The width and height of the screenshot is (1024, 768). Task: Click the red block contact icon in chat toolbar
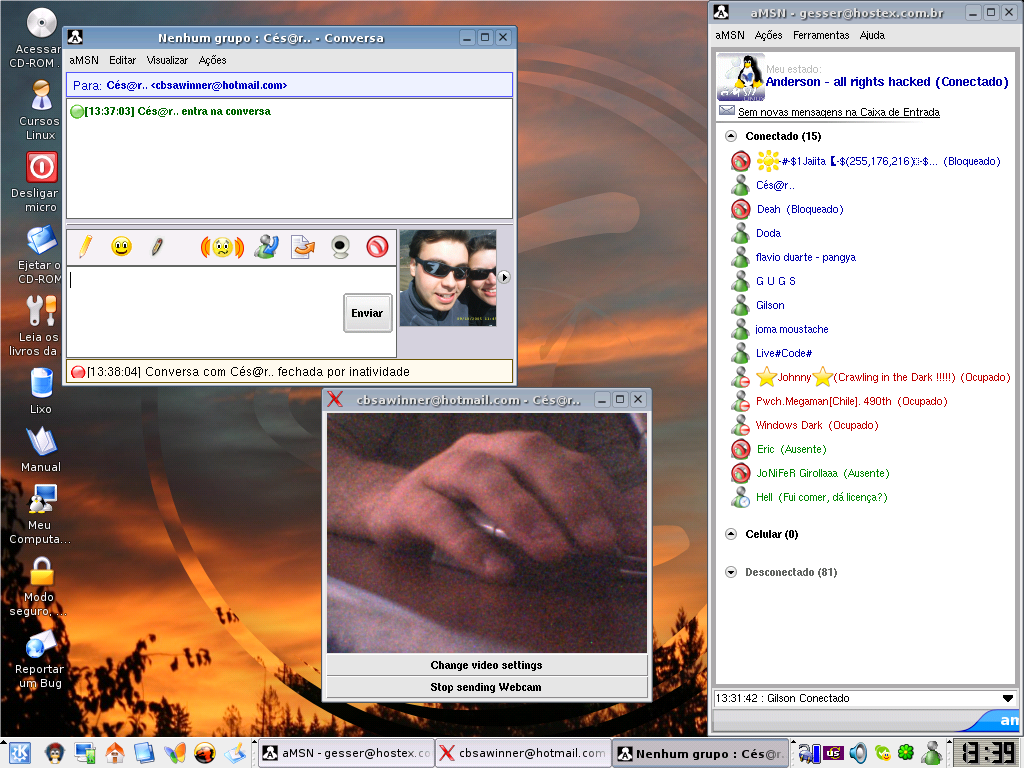(377, 247)
